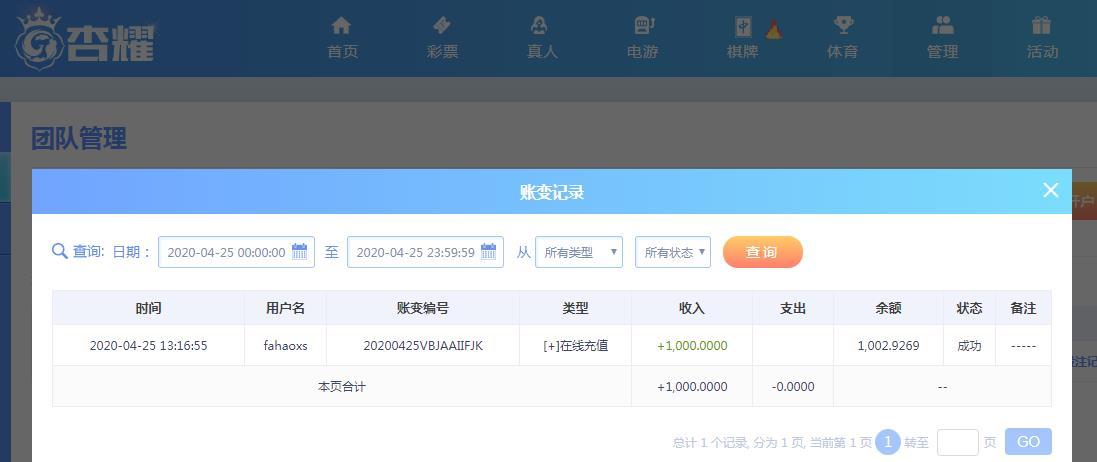Click the 收入 column header
1097x462 pixels.
[692, 308]
